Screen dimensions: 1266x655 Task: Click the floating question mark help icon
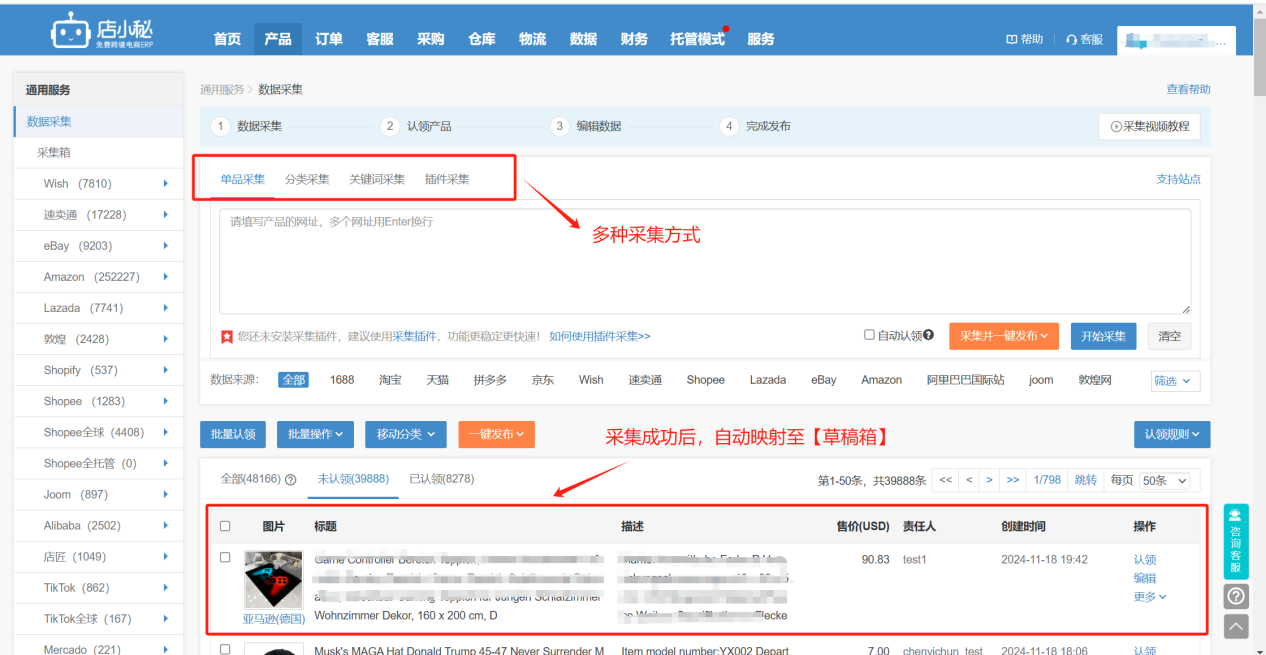[x=1236, y=596]
